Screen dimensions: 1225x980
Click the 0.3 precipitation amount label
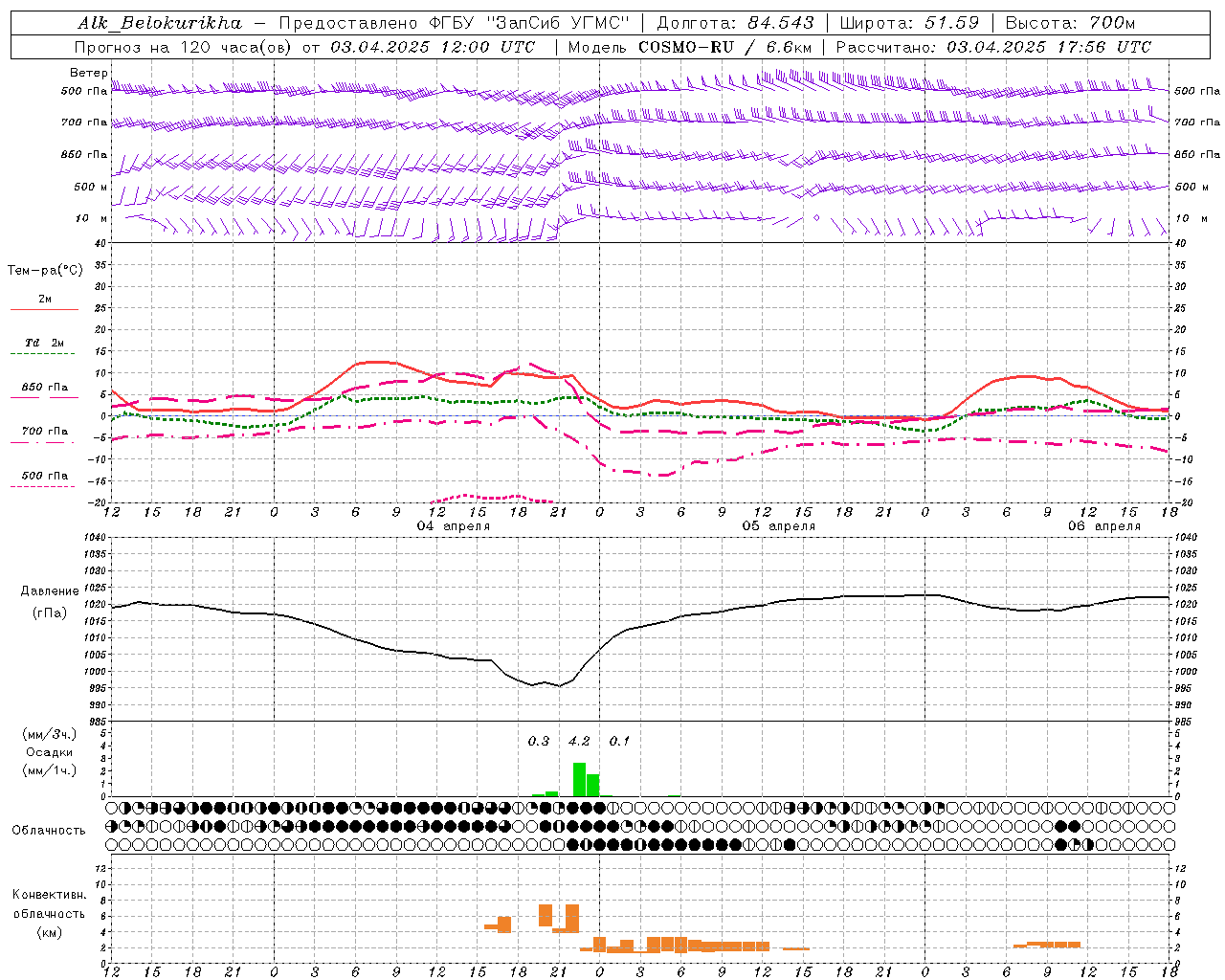click(x=539, y=741)
